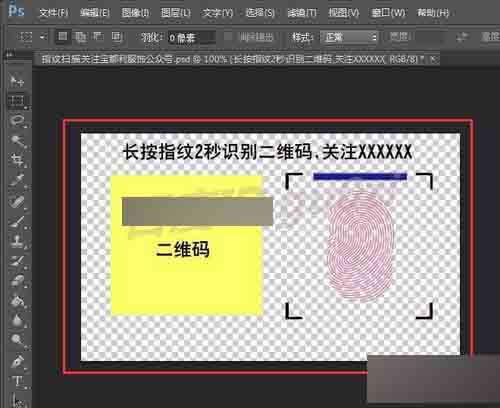Select the Pen tool
500x408 pixels.
tap(17, 362)
